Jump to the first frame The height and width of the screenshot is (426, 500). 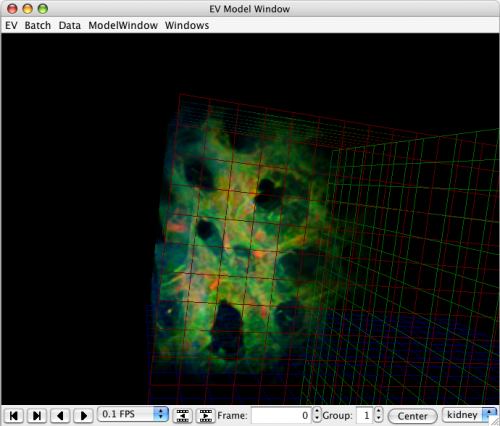(14, 416)
